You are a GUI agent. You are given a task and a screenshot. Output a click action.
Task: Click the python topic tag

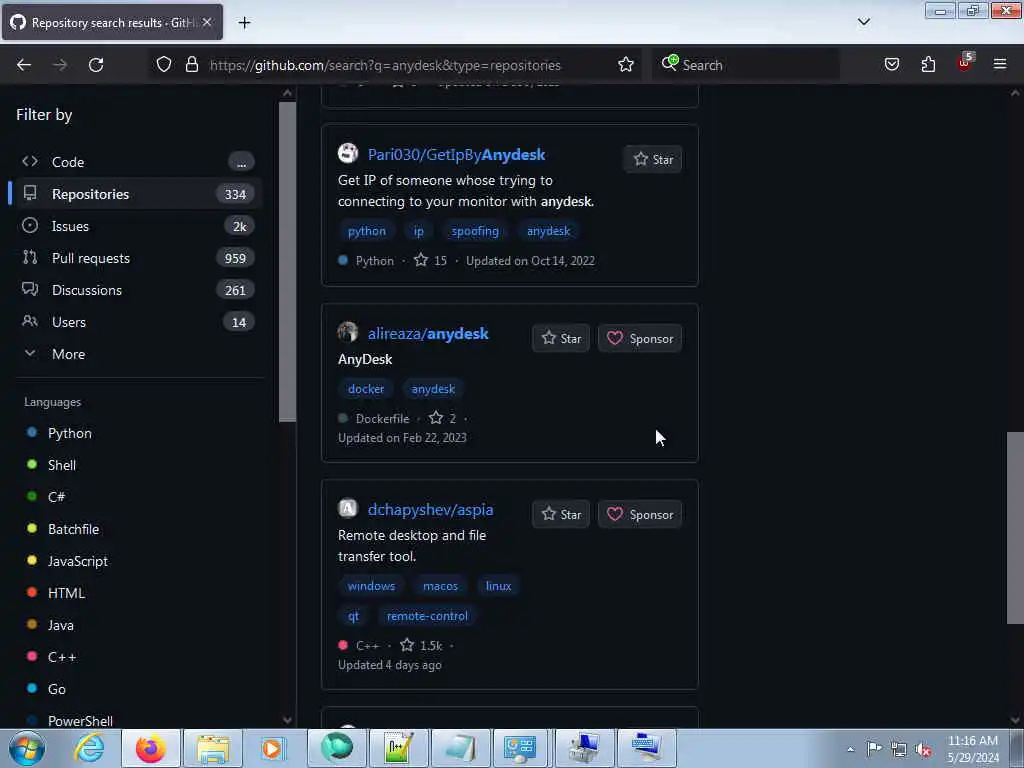366,231
